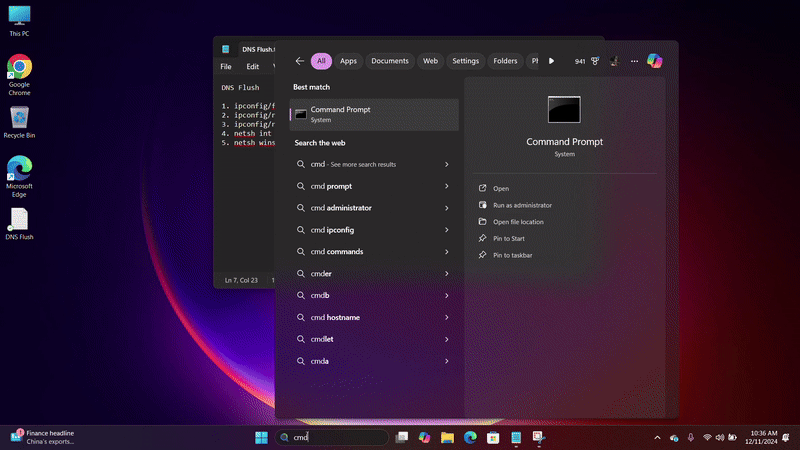
Task: Click the Open file location folder icon
Action: 483,221
